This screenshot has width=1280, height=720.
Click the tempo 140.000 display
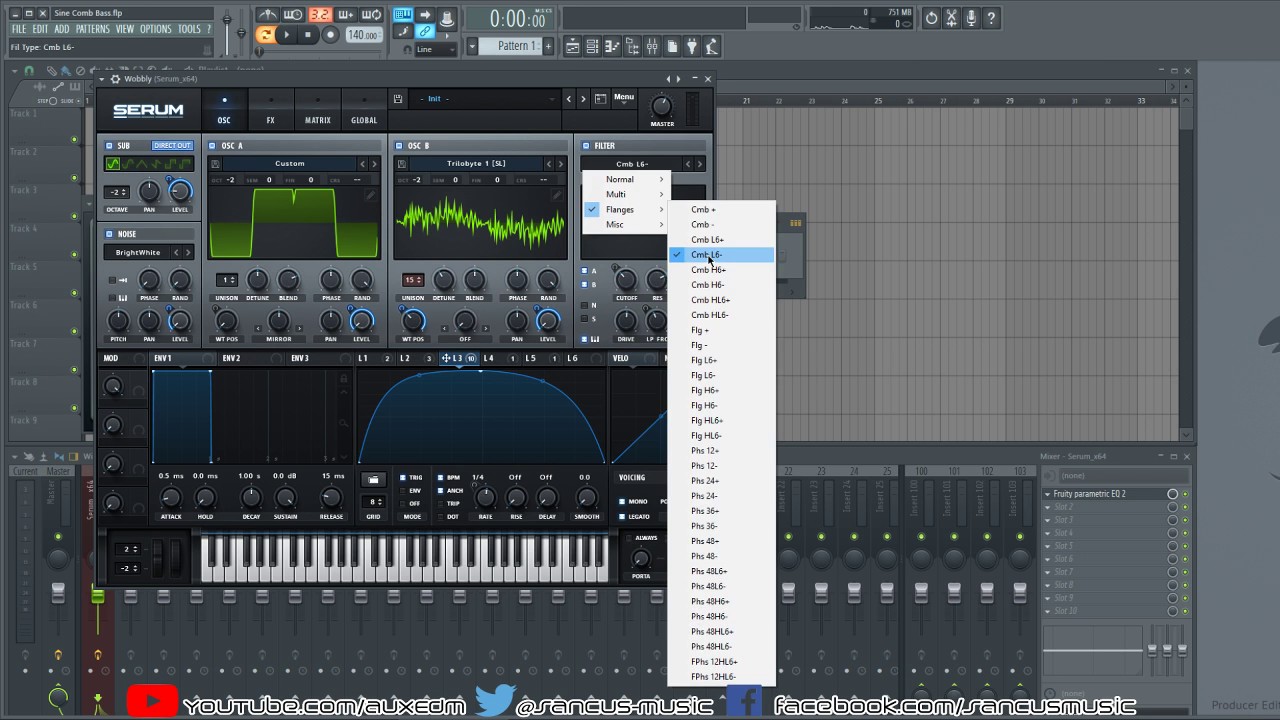coord(362,35)
